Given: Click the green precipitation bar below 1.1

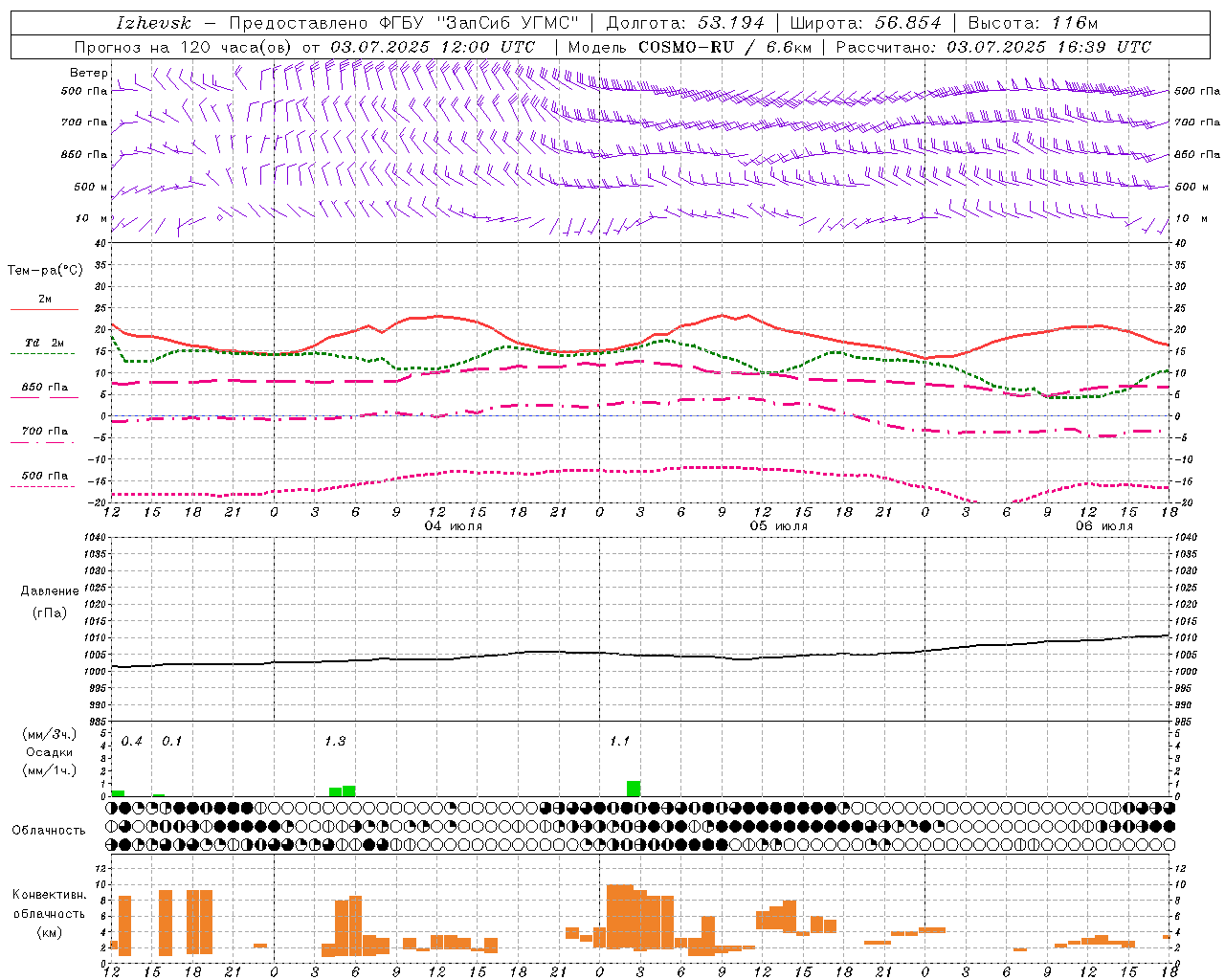Looking at the screenshot, I should tap(634, 789).
